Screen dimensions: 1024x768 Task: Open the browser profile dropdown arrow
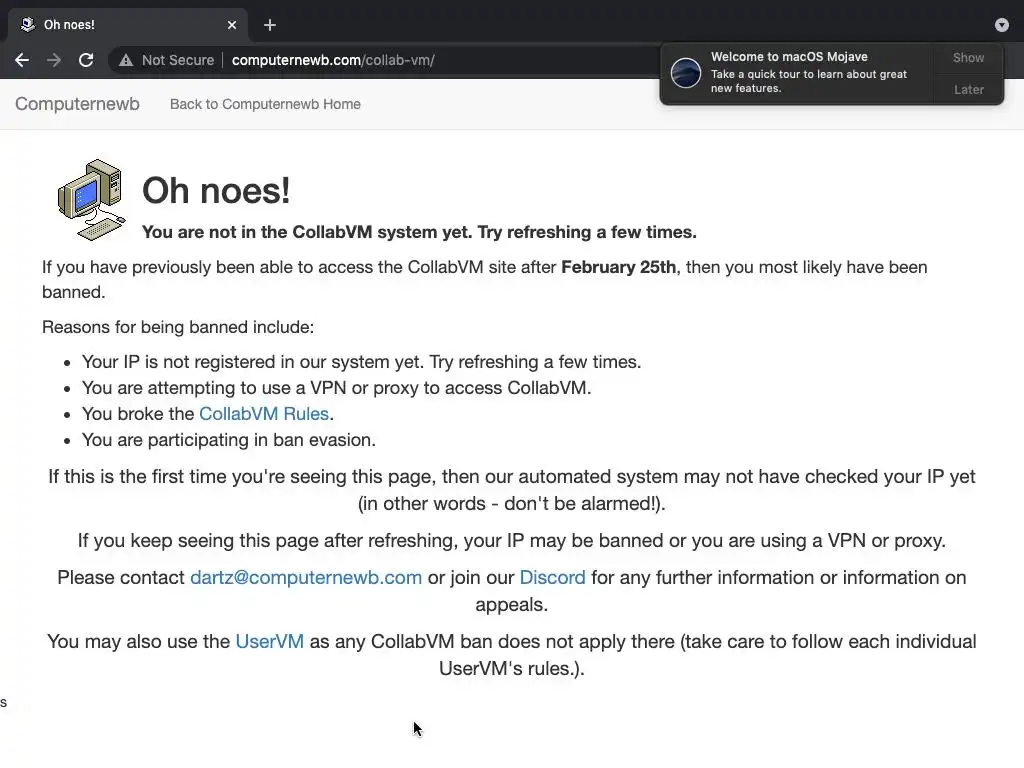[1001, 25]
